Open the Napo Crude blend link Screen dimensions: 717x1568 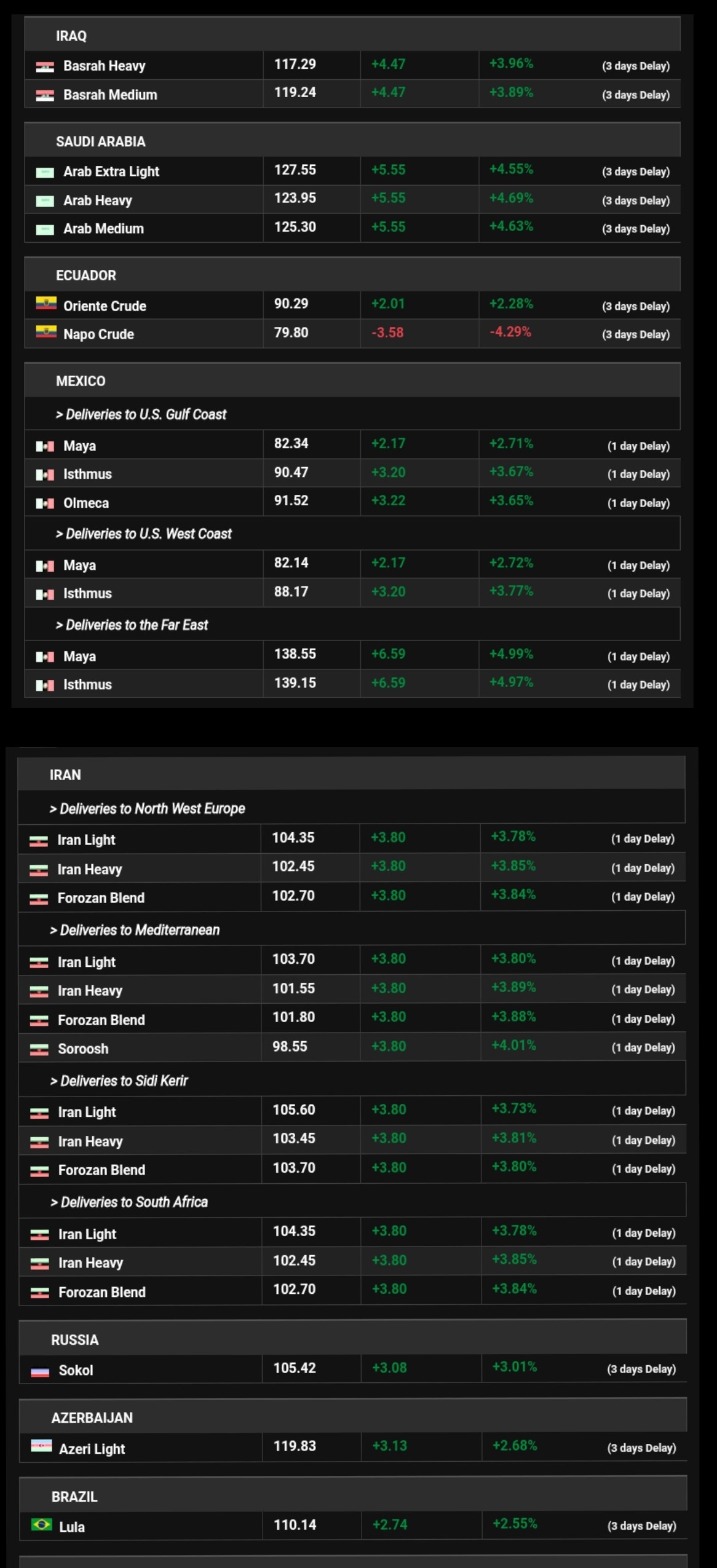tap(98, 334)
